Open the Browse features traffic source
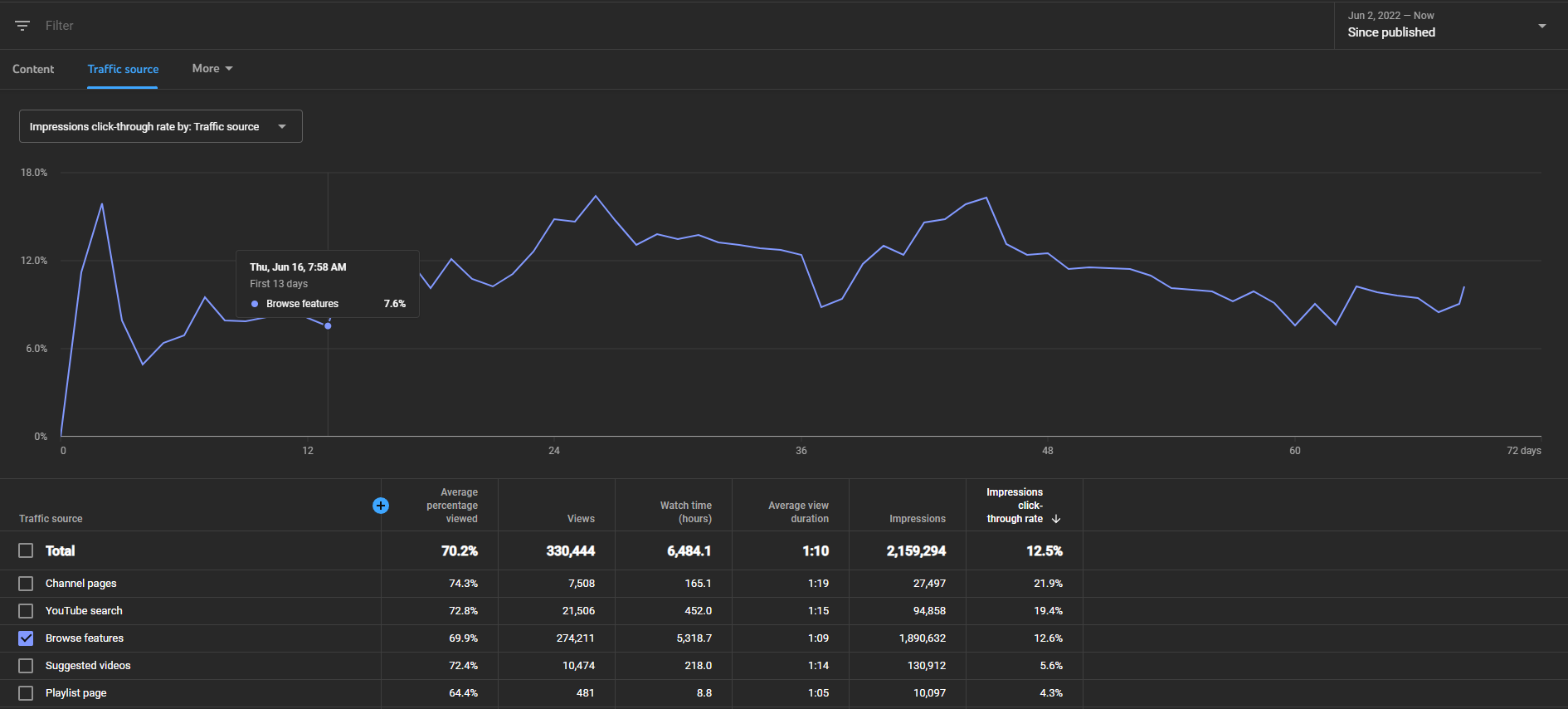Image resolution: width=1568 pixels, height=709 pixels. [x=85, y=638]
